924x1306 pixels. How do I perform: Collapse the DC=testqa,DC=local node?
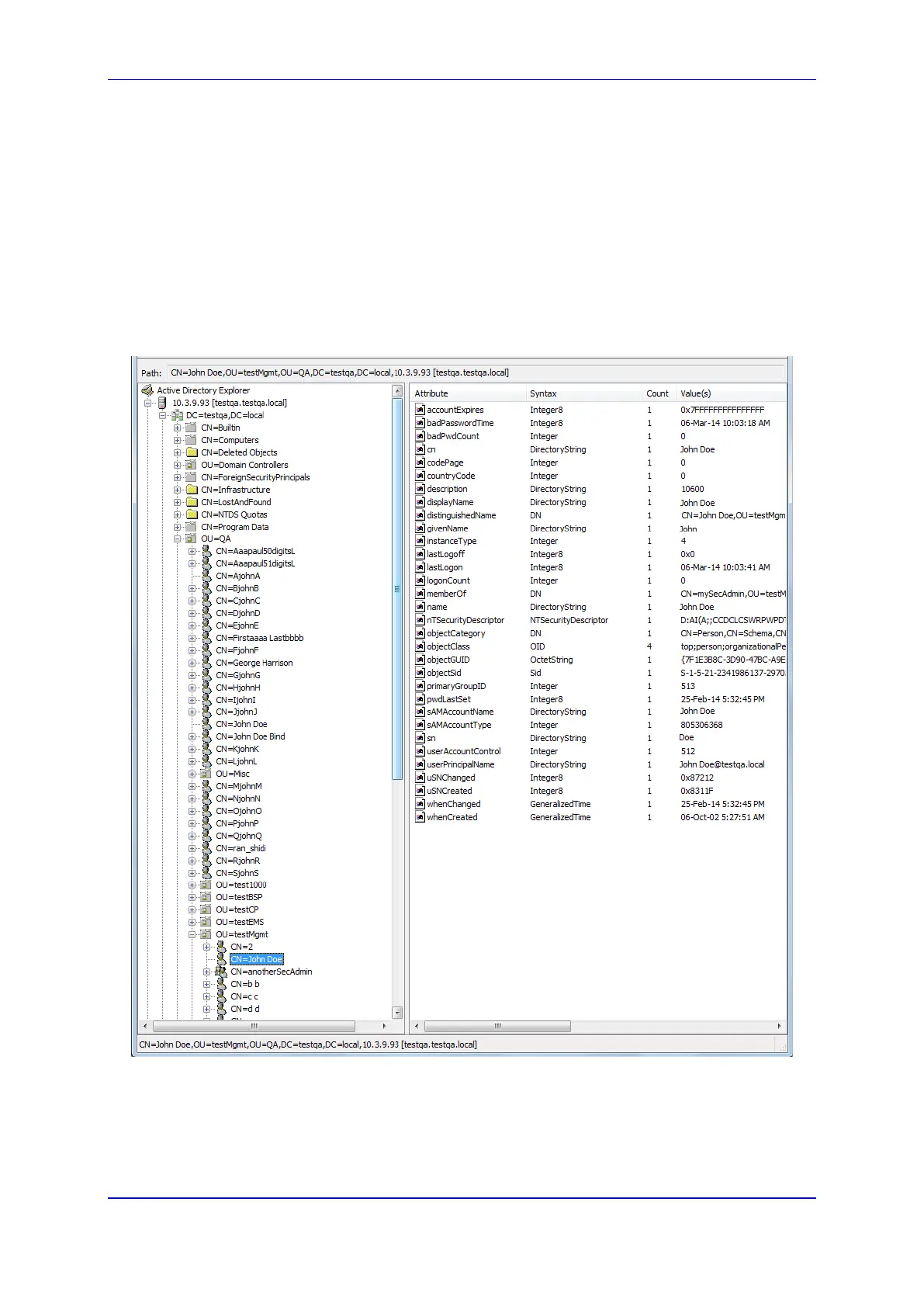point(162,415)
